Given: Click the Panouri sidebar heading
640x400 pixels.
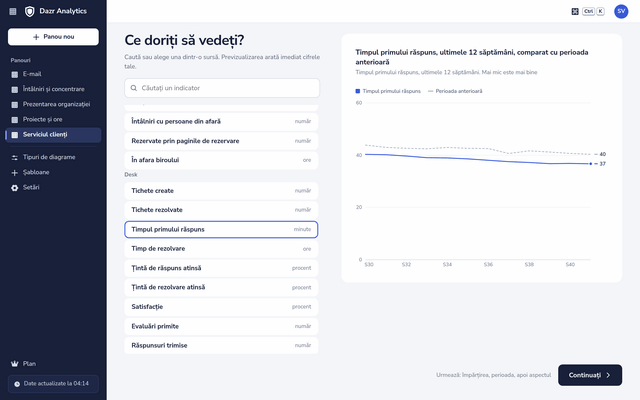Looking at the screenshot, I should pyautogui.click(x=20, y=60).
